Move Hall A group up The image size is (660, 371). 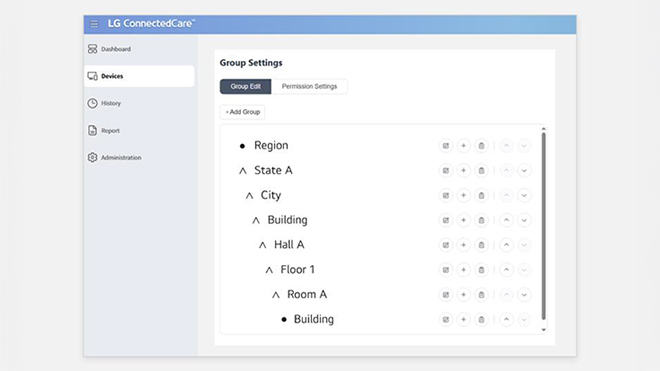506,245
